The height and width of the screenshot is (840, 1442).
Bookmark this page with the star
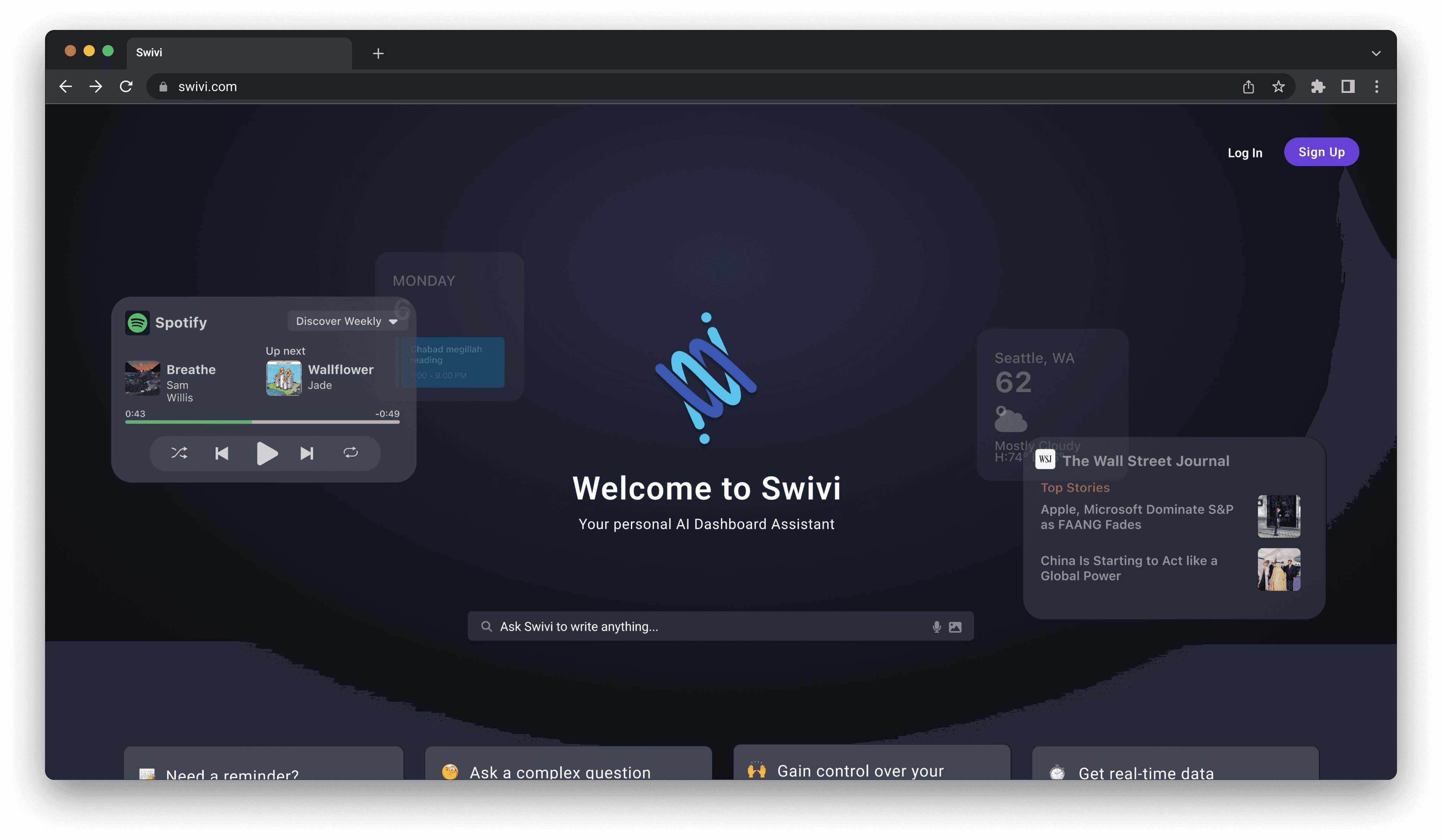click(x=1278, y=86)
